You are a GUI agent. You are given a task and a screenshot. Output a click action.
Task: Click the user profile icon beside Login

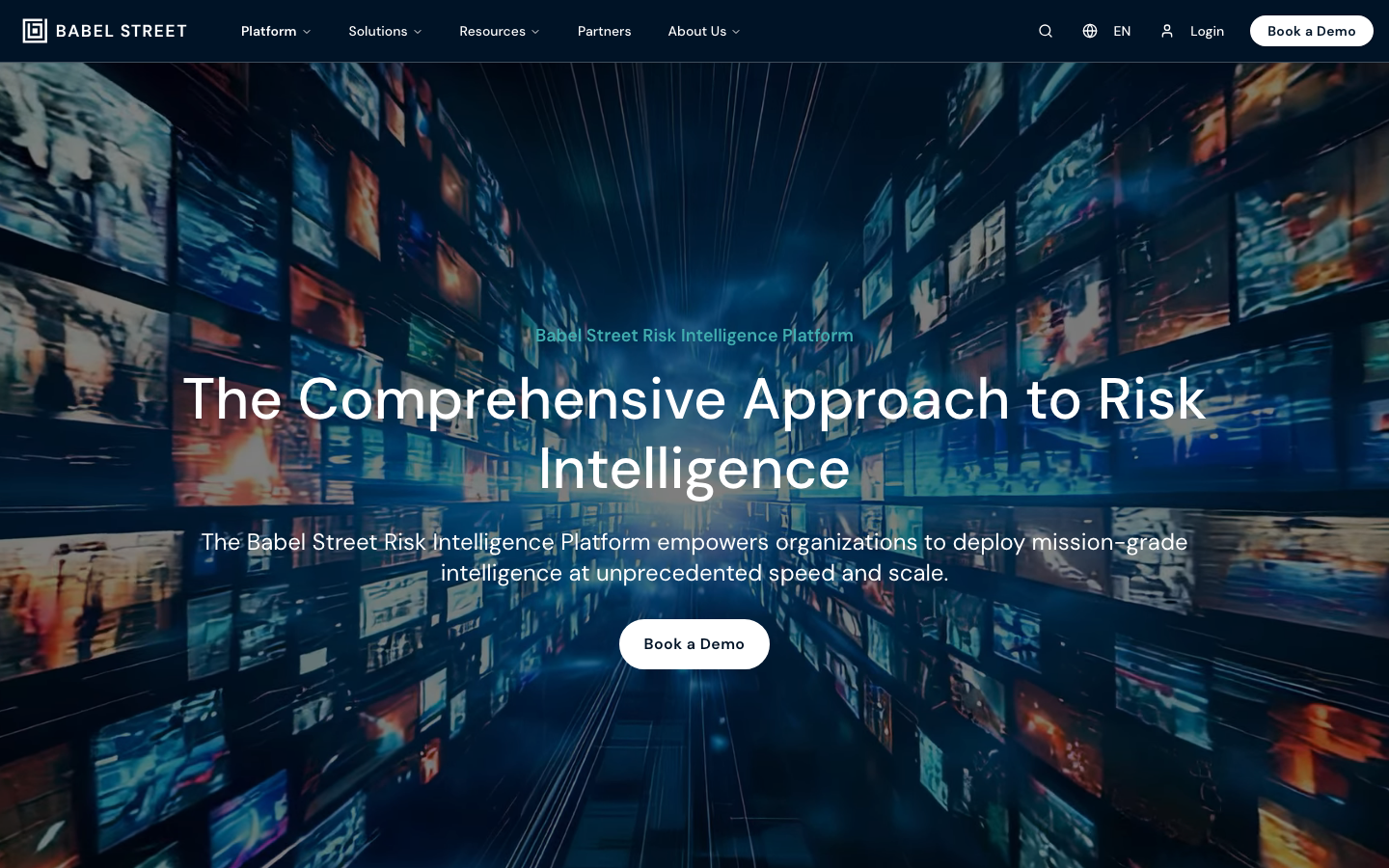tap(1167, 31)
